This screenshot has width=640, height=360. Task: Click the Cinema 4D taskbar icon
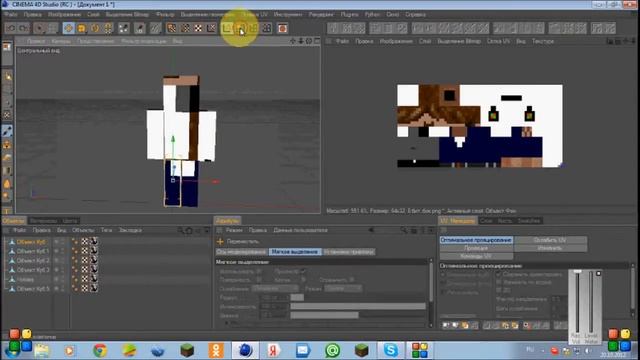pyautogui.click(x=245, y=351)
